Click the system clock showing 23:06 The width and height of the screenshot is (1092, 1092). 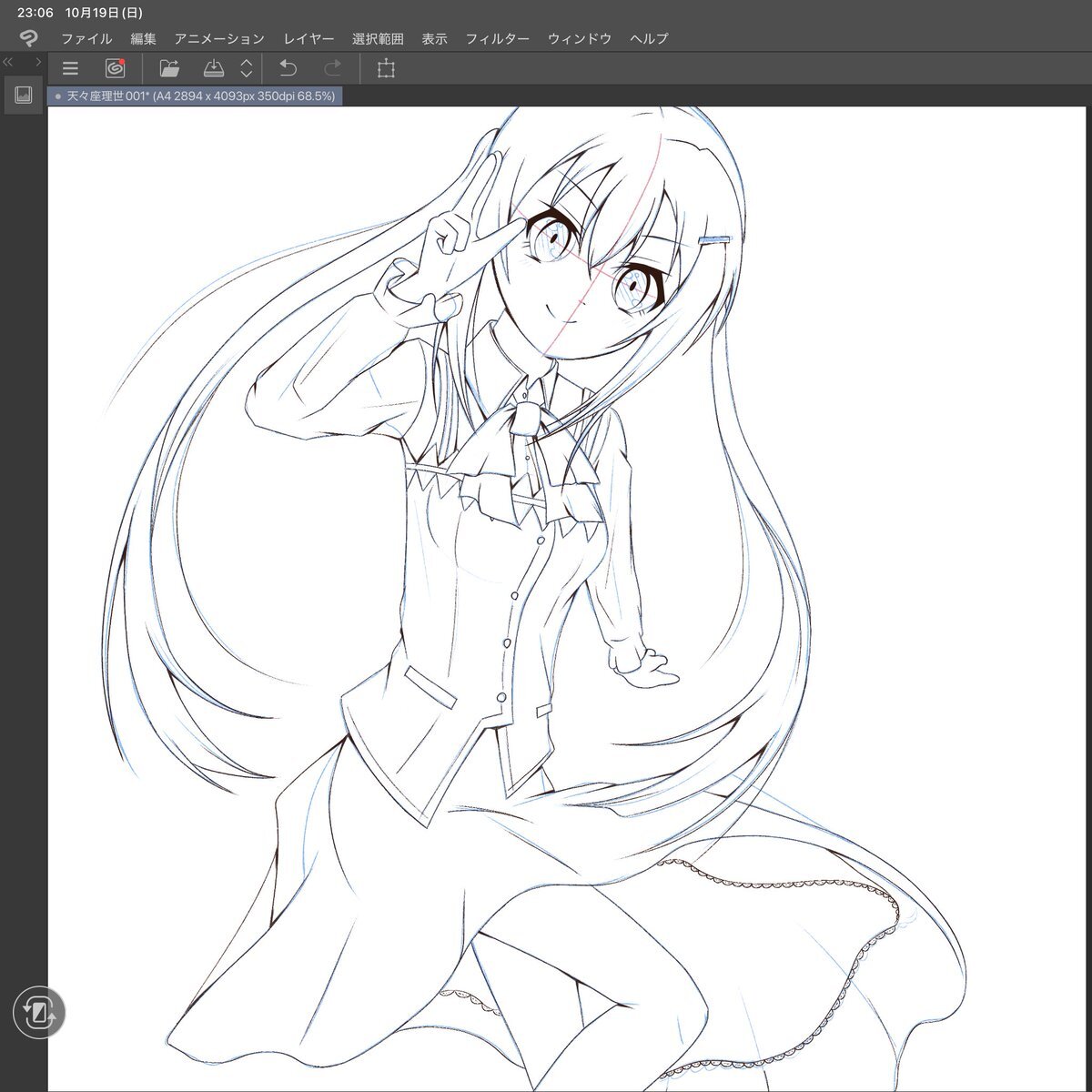tap(35, 13)
